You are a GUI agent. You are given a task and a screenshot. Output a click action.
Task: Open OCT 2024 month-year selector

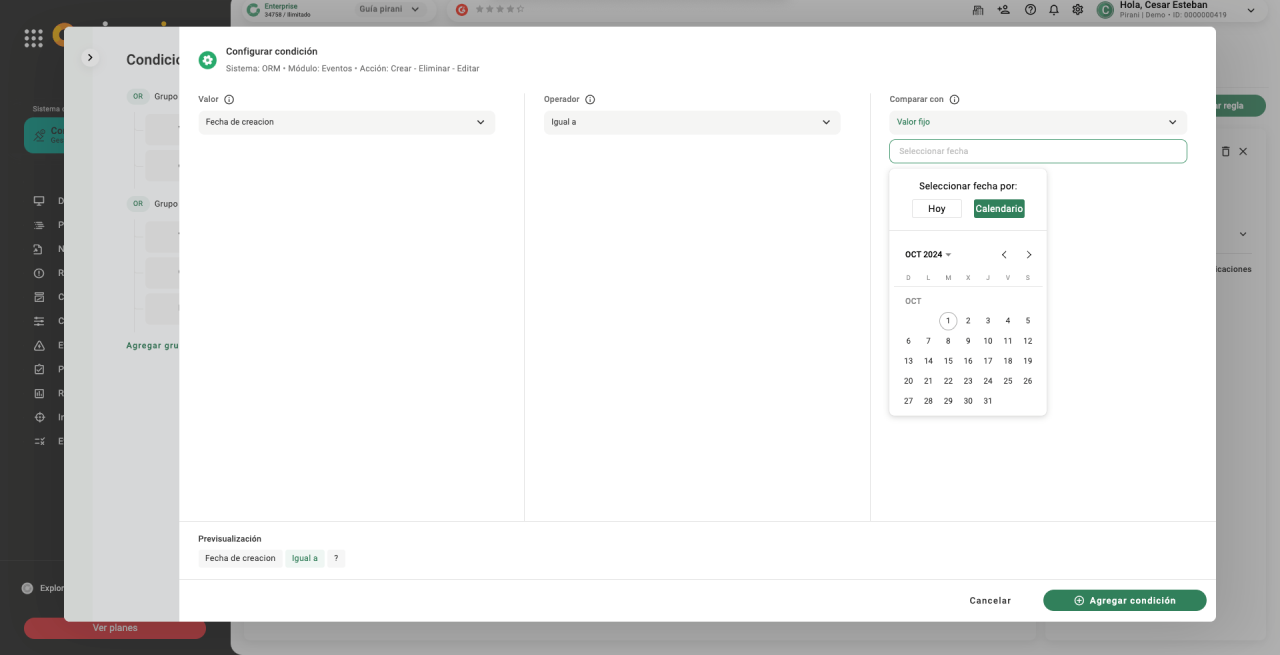click(x=928, y=255)
